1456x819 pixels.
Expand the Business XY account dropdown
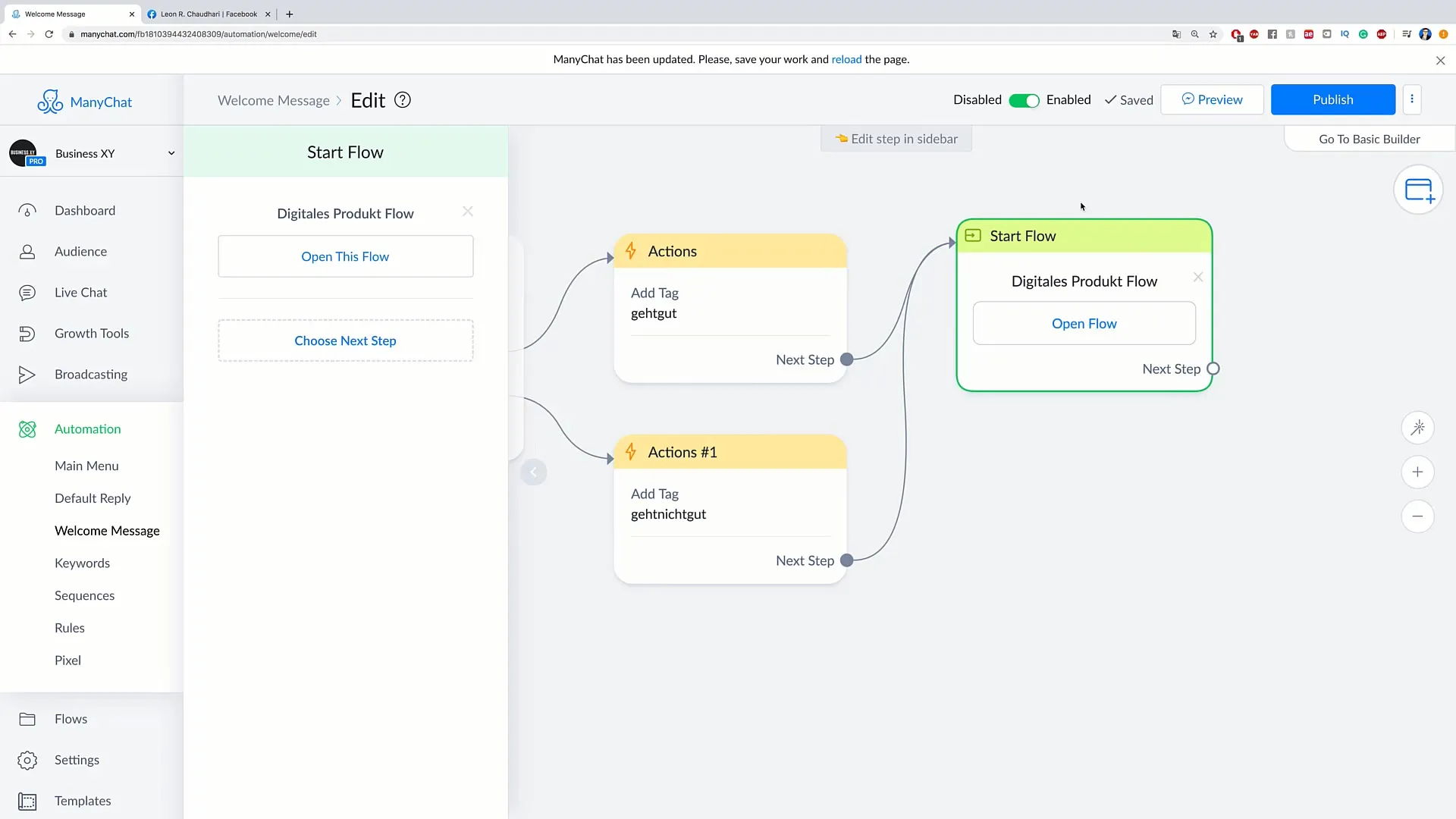coord(170,153)
